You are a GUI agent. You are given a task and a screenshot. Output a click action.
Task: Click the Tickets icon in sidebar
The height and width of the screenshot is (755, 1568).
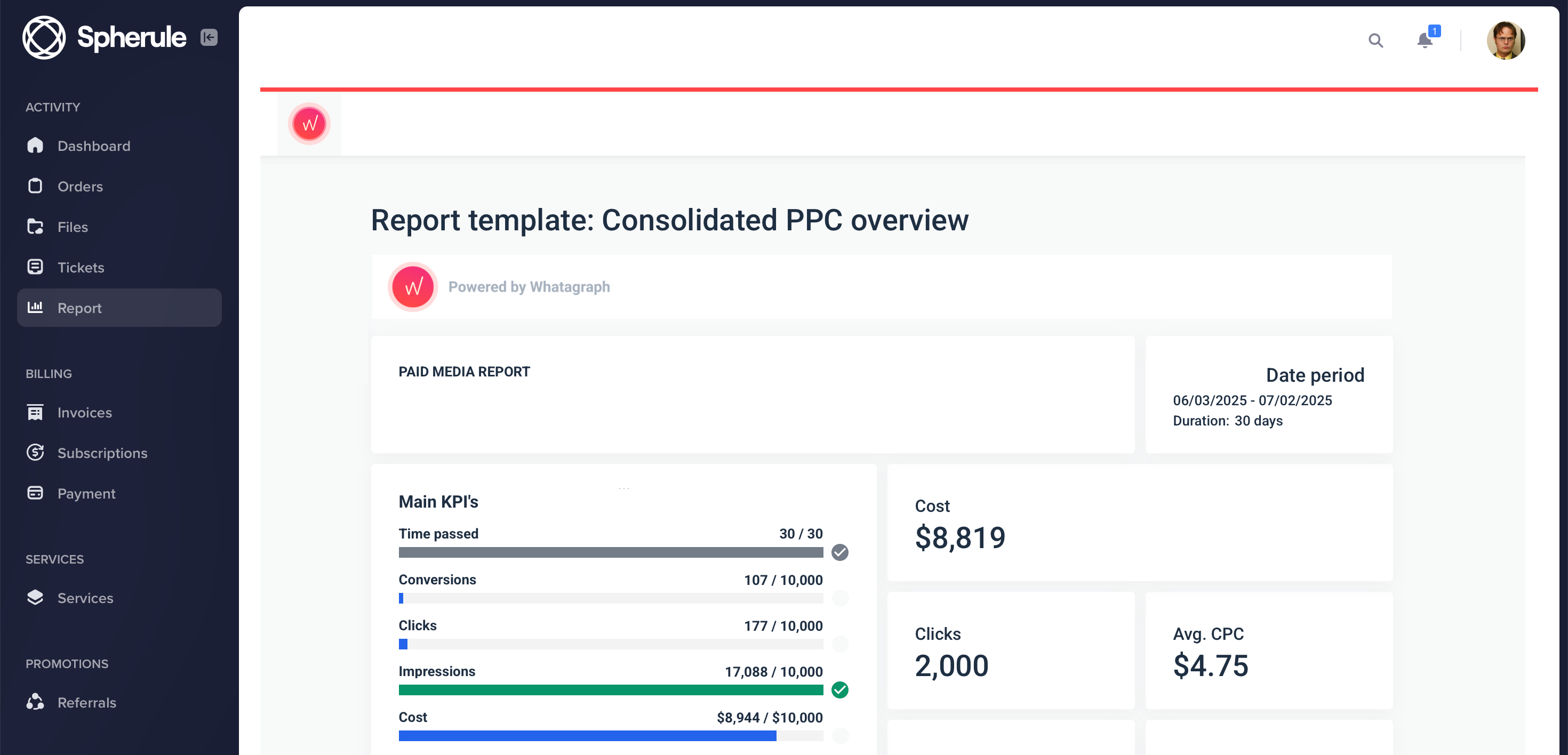click(35, 267)
